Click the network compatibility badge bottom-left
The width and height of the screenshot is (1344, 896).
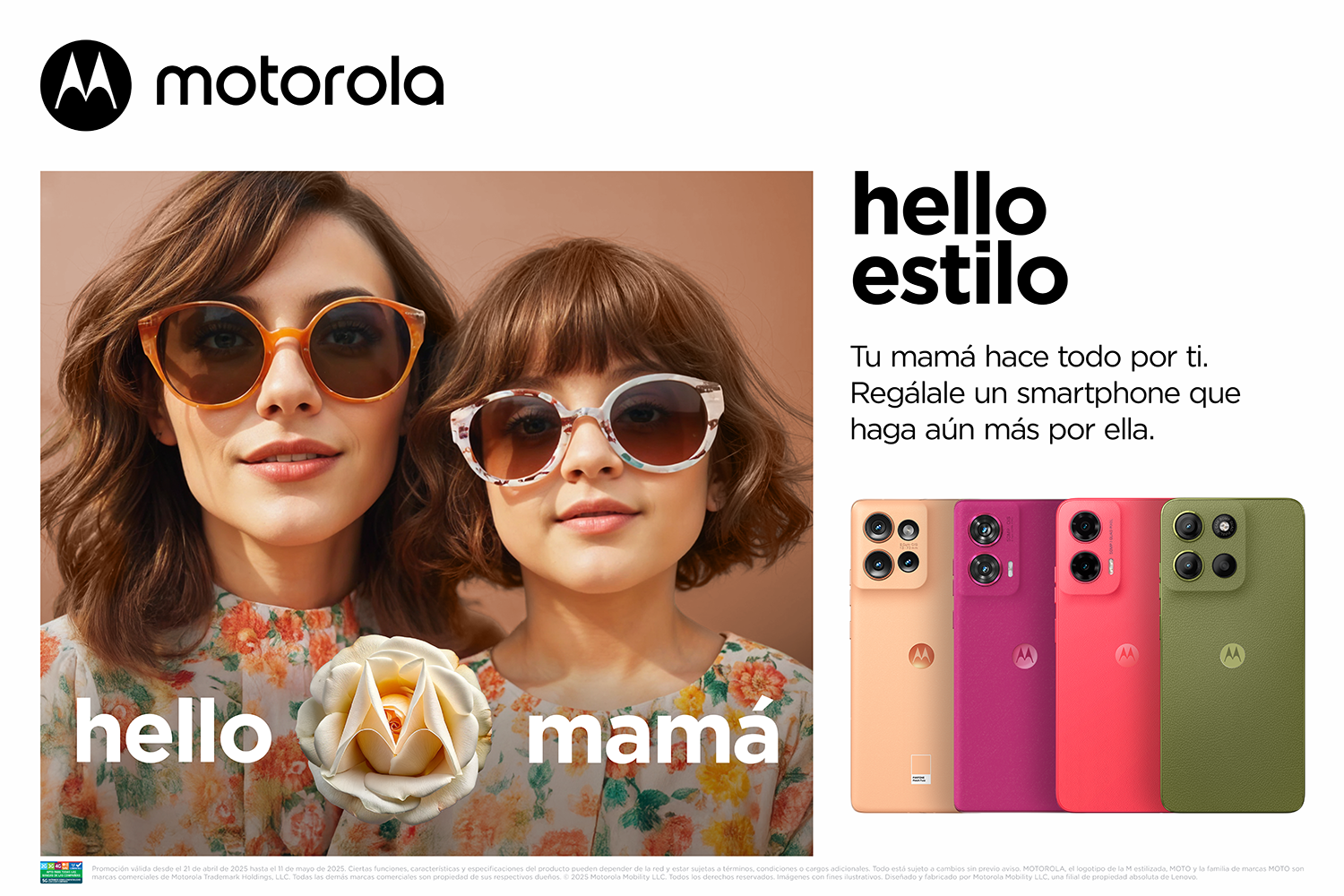pos(62,872)
